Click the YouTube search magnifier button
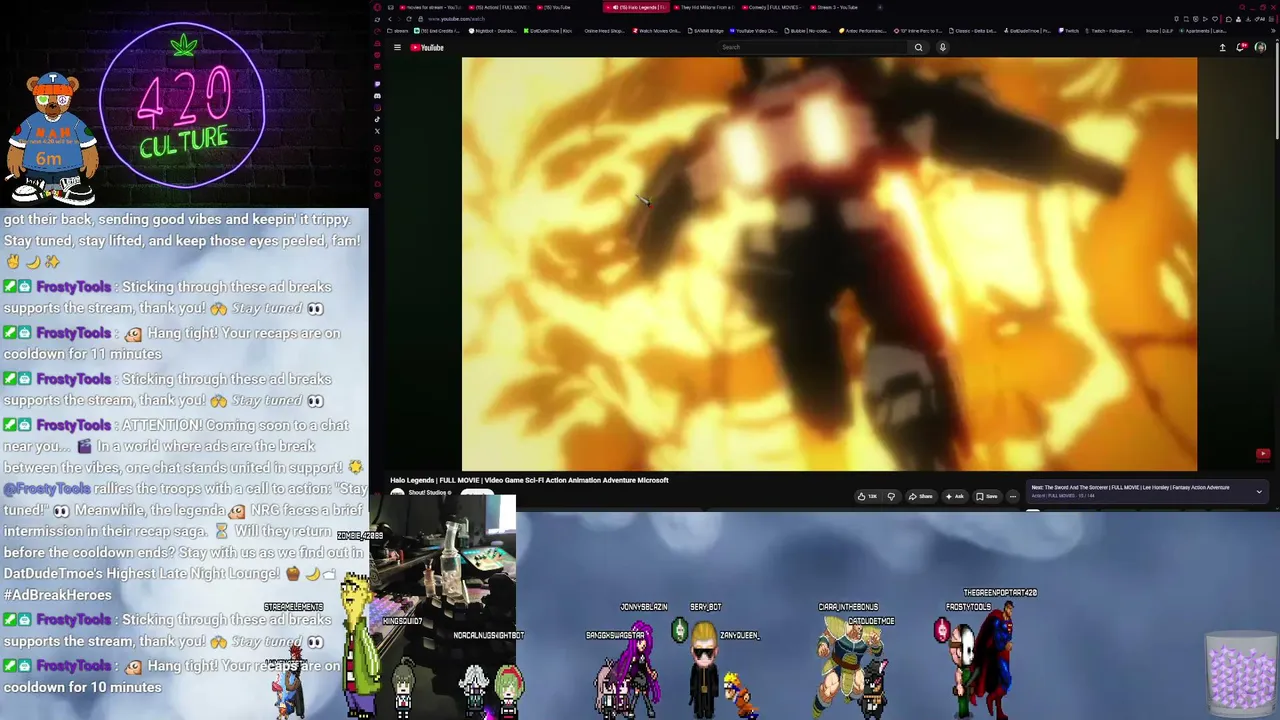Screen dimensions: 1280x720 point(918,47)
